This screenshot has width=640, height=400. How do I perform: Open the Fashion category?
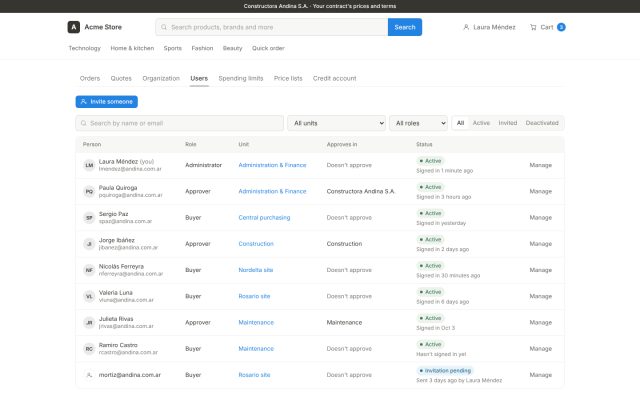pos(202,48)
